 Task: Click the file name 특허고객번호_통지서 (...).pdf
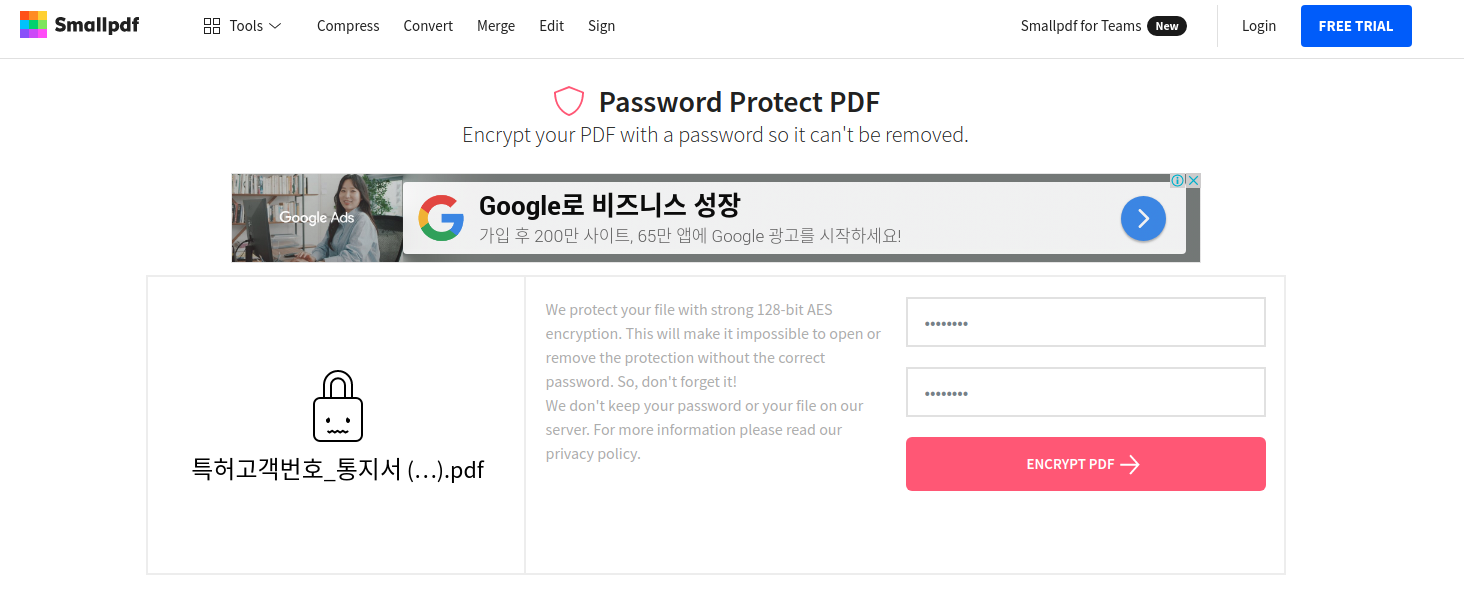pos(337,469)
